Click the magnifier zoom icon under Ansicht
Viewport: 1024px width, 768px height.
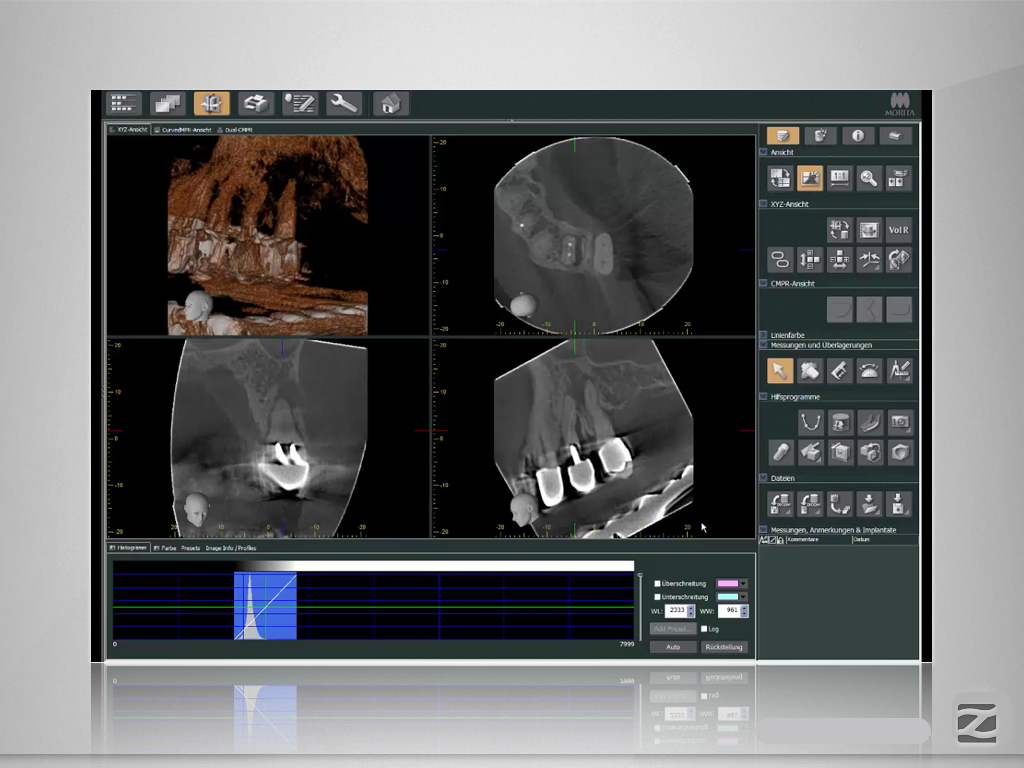pyautogui.click(x=868, y=178)
